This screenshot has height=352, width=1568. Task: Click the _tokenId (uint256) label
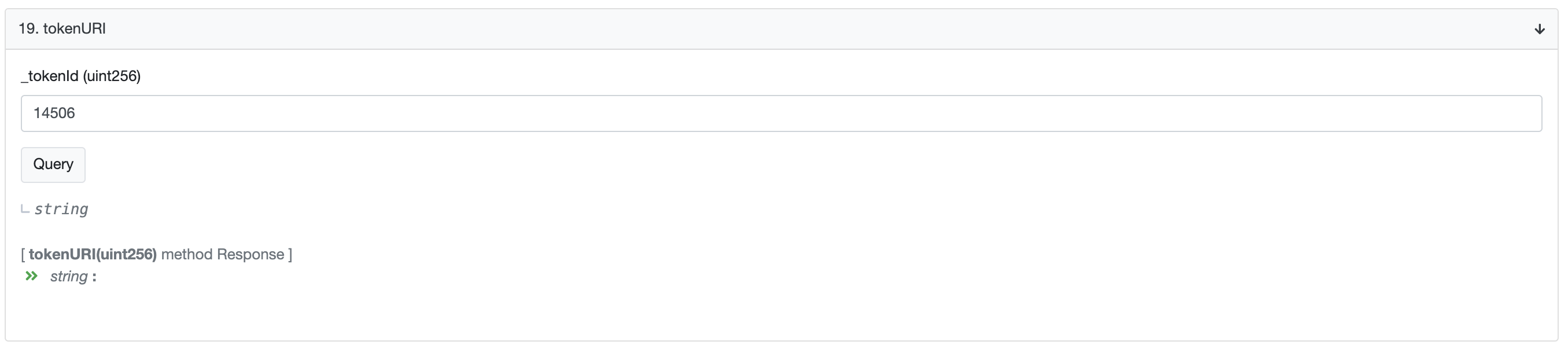point(80,76)
